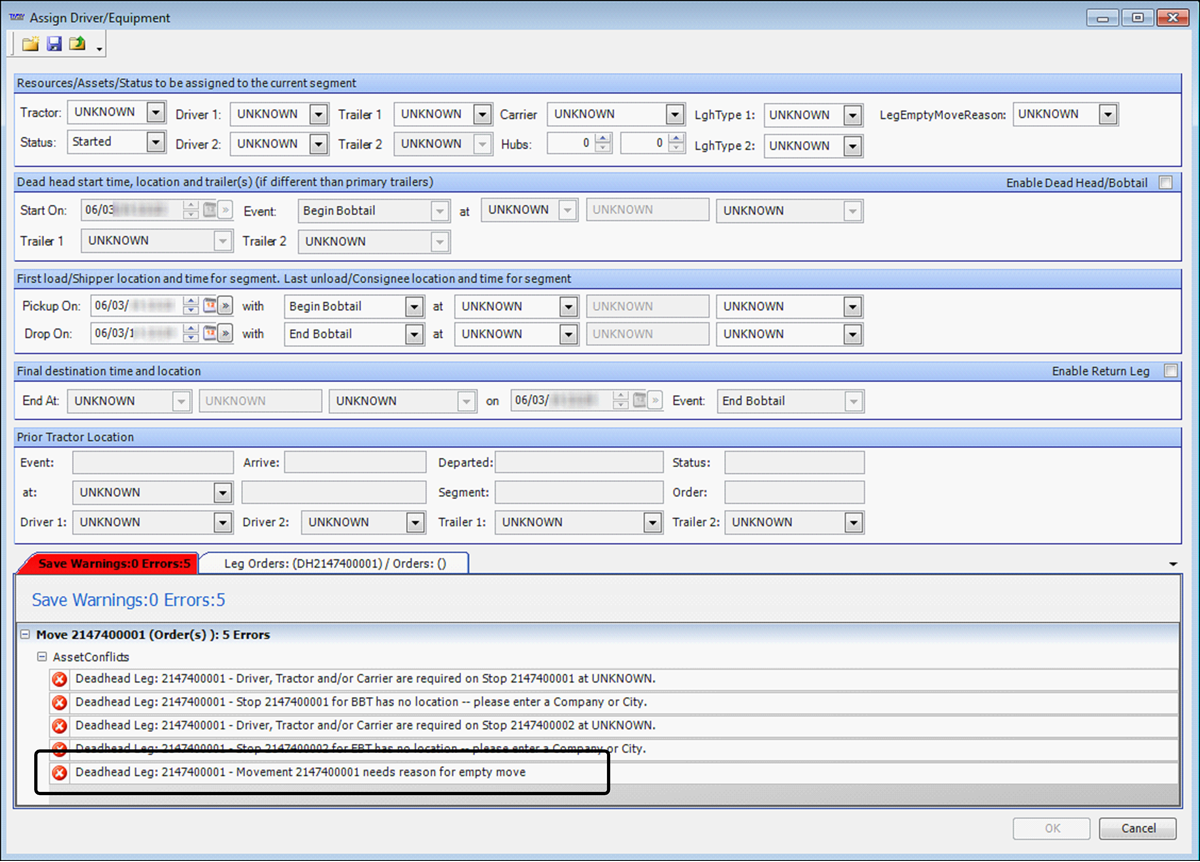The height and width of the screenshot is (862, 1200).
Task: Click the open folder toolbar icon
Action: click(31, 44)
